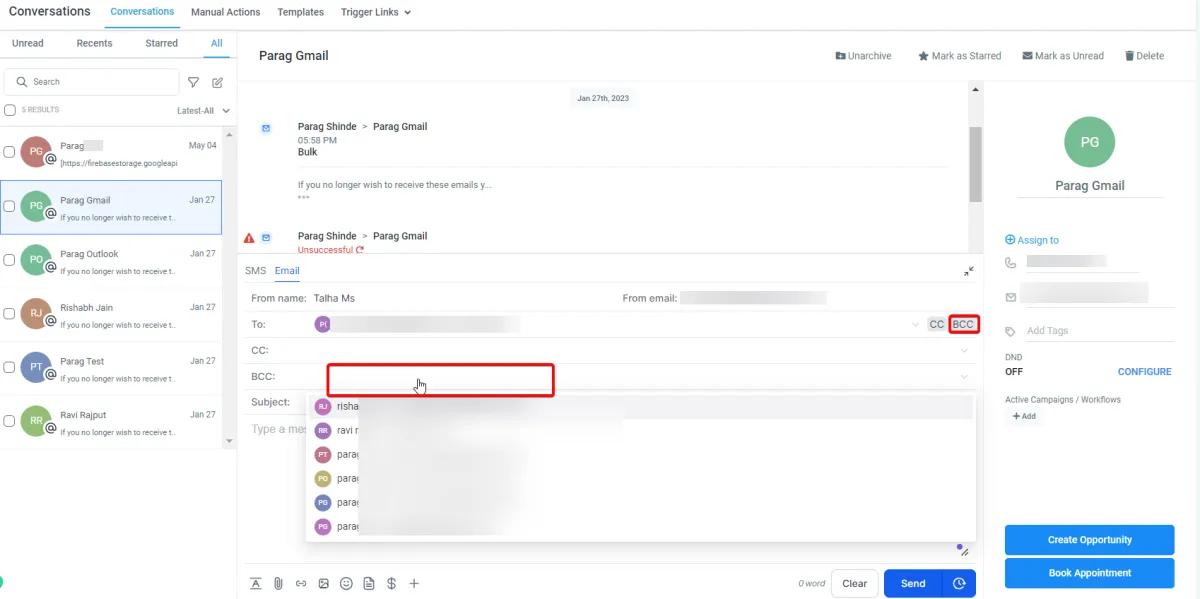The width and height of the screenshot is (1200, 599).
Task: Click the tag icon beside Add Tags
Action: tap(1011, 331)
